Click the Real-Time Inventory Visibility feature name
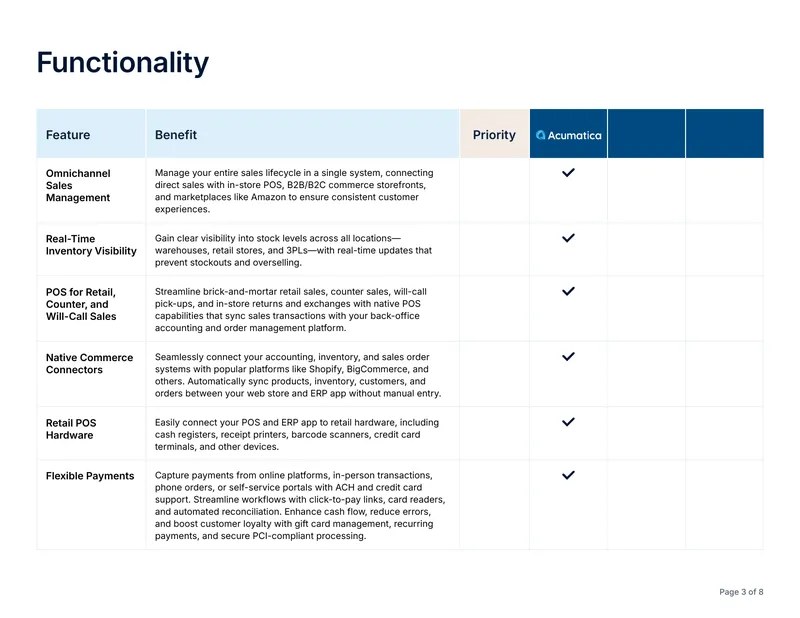Screen dimensions: 800x618 point(91,244)
